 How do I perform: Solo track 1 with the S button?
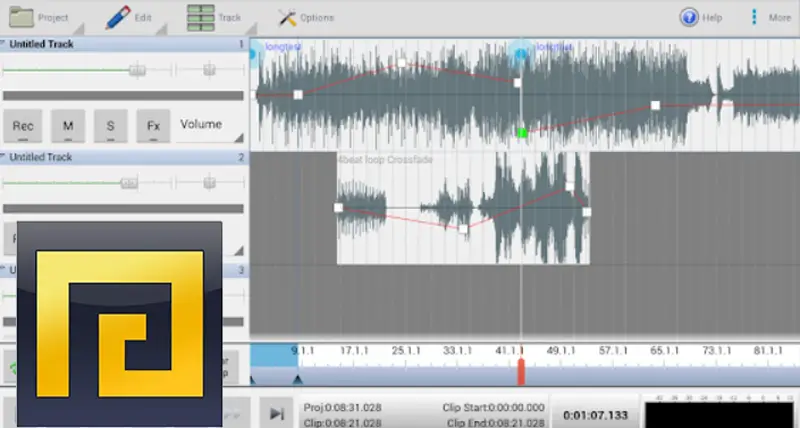click(x=111, y=126)
